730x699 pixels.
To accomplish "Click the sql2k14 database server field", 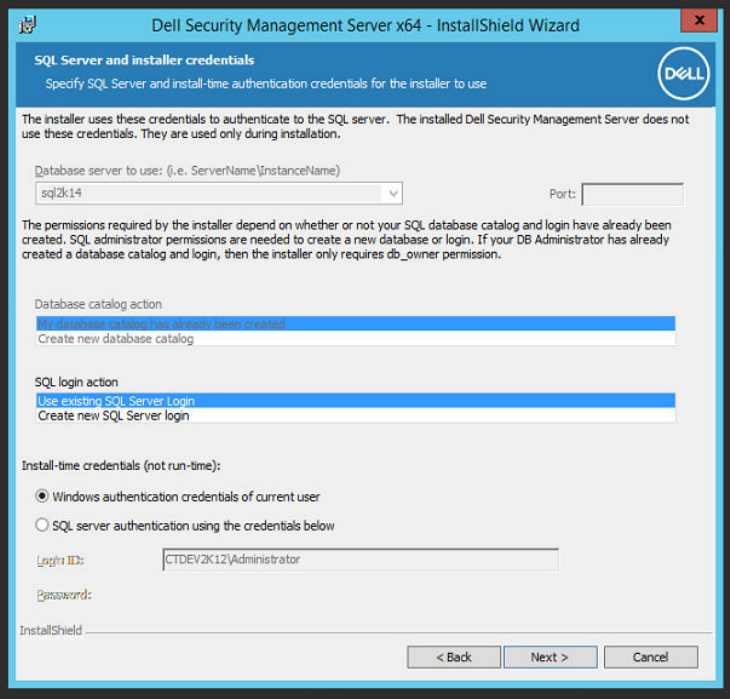I will click(x=219, y=193).
